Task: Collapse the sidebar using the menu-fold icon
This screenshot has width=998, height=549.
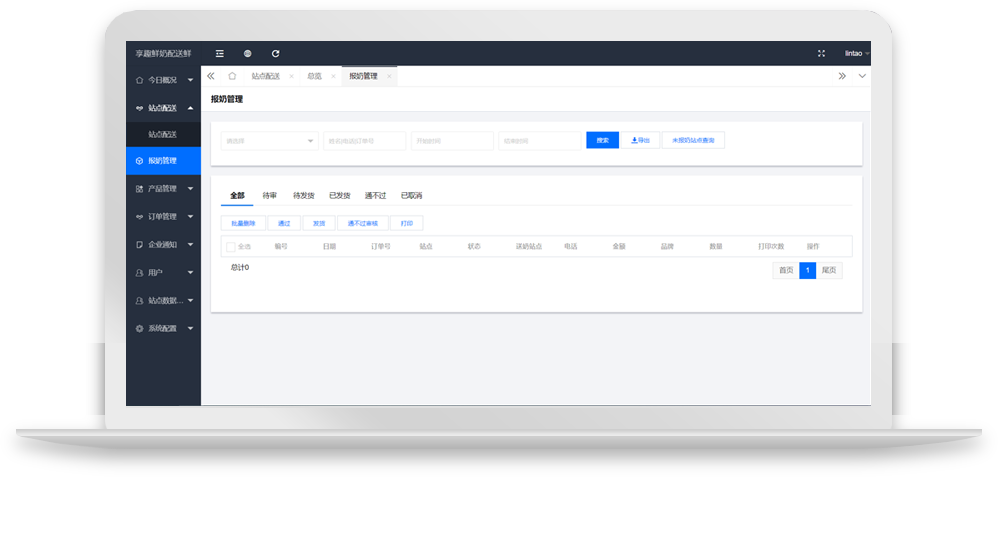Action: point(219,53)
